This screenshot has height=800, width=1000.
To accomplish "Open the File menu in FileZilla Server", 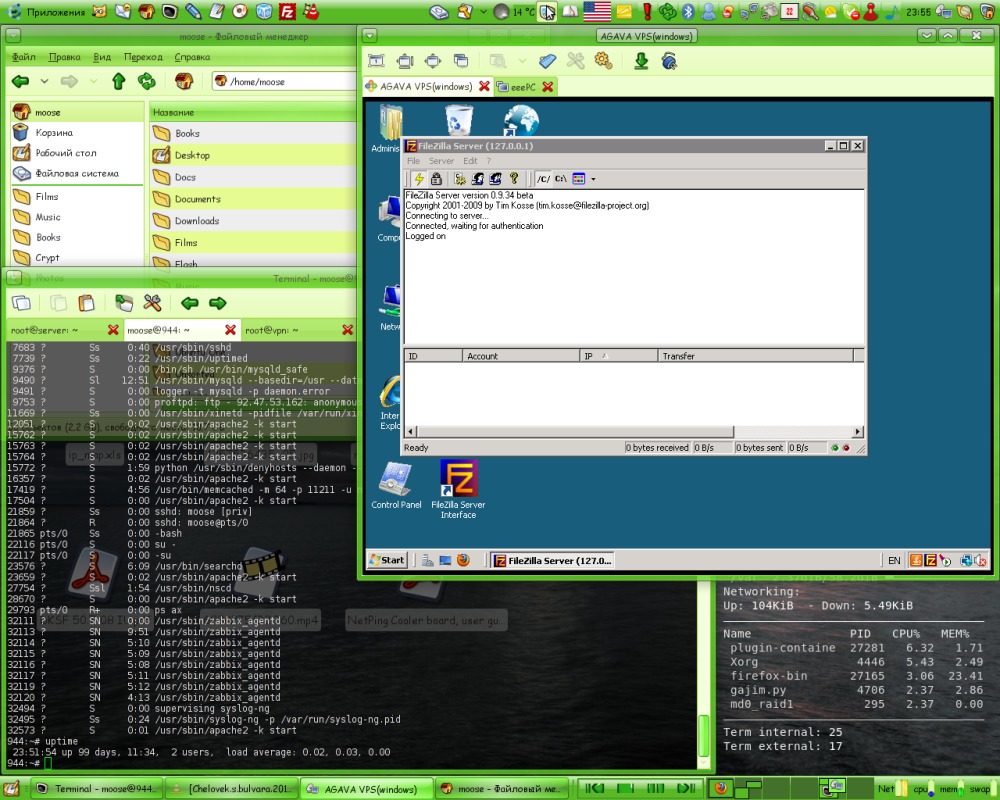I will [x=413, y=161].
